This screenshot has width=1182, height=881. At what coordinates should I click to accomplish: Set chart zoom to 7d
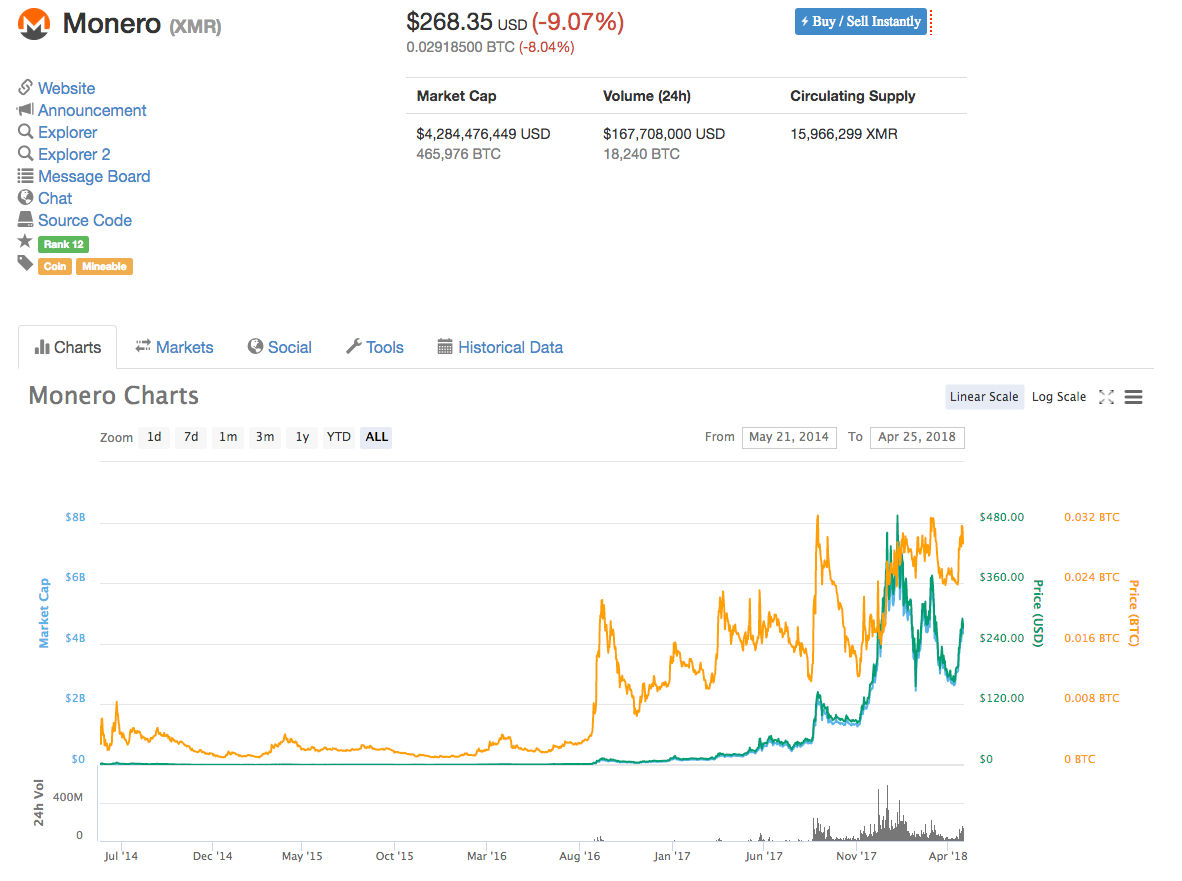(x=191, y=437)
